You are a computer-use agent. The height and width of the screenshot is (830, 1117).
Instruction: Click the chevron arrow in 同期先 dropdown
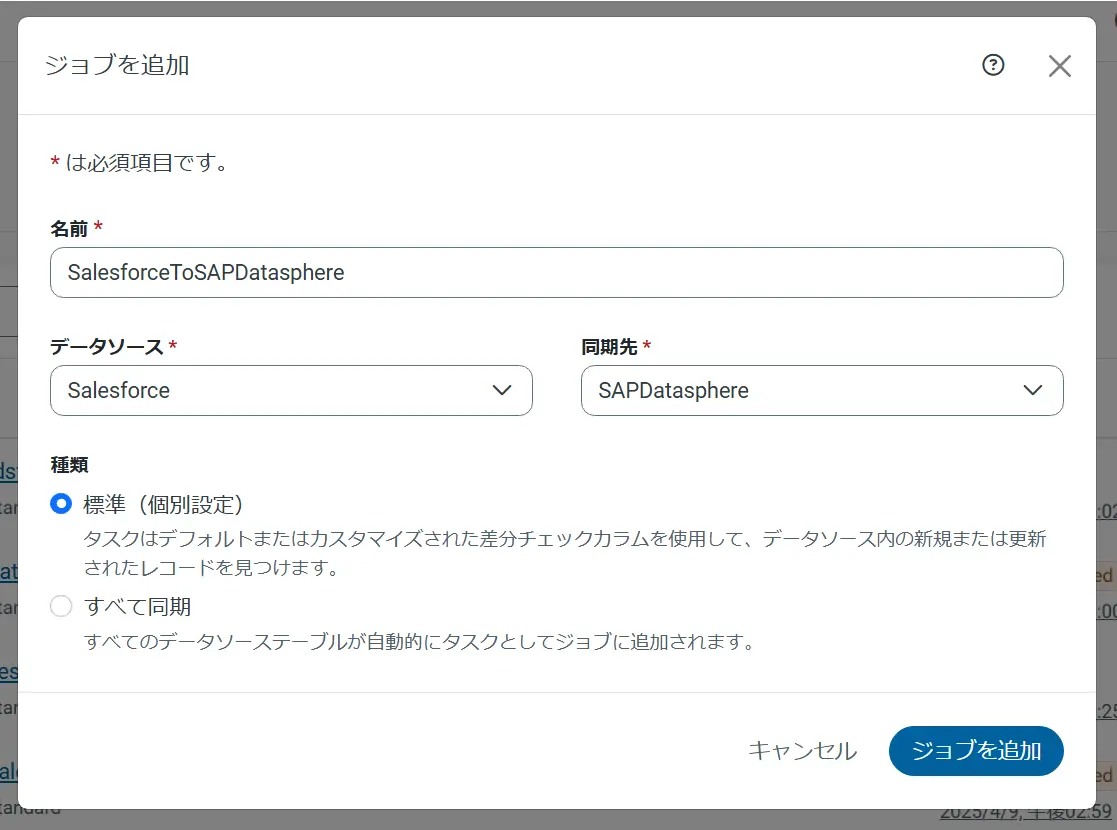(x=1033, y=390)
